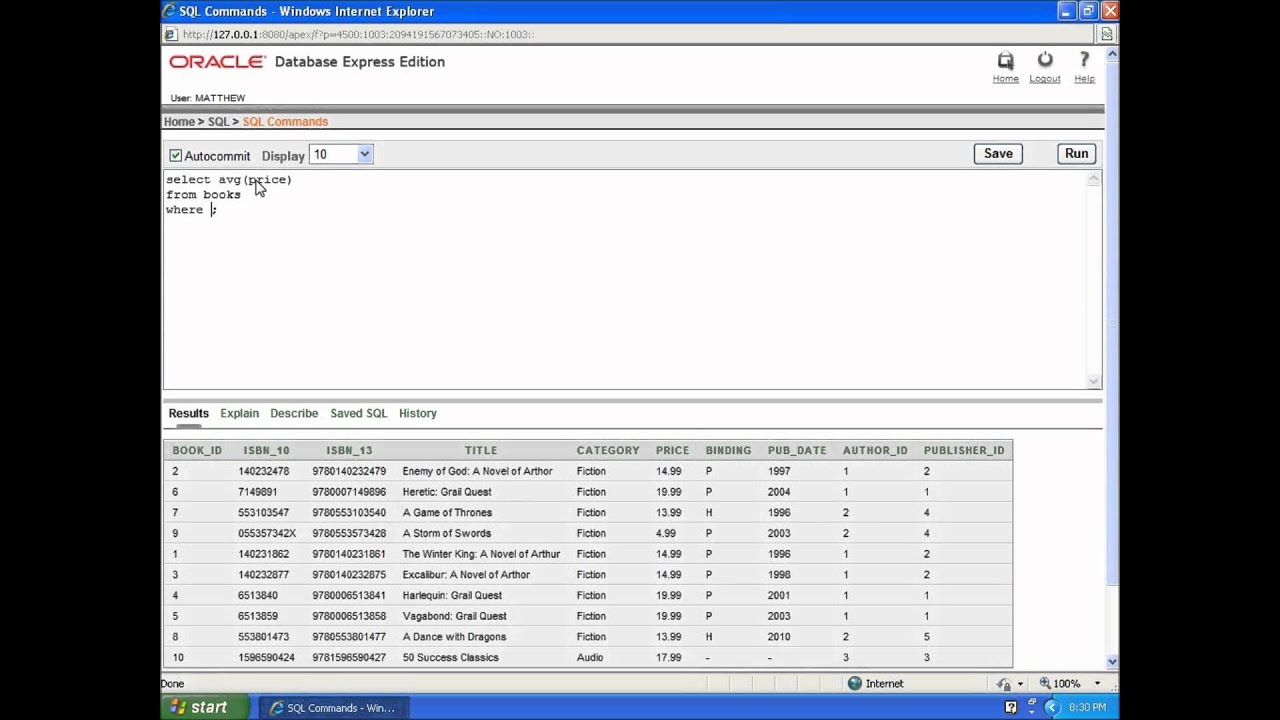Viewport: 1280px width, 720px height.
Task: Click the ISBN_13 column header
Action: [349, 450]
